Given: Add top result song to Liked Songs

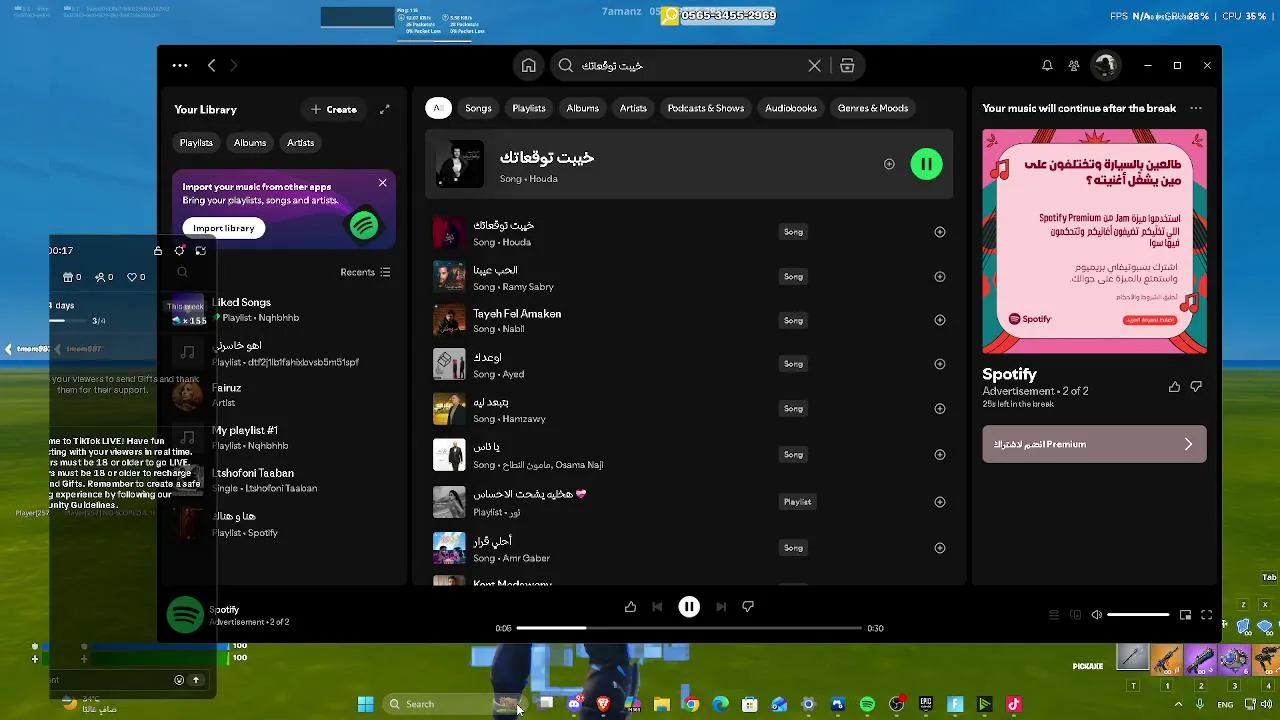Looking at the screenshot, I should [x=889, y=164].
